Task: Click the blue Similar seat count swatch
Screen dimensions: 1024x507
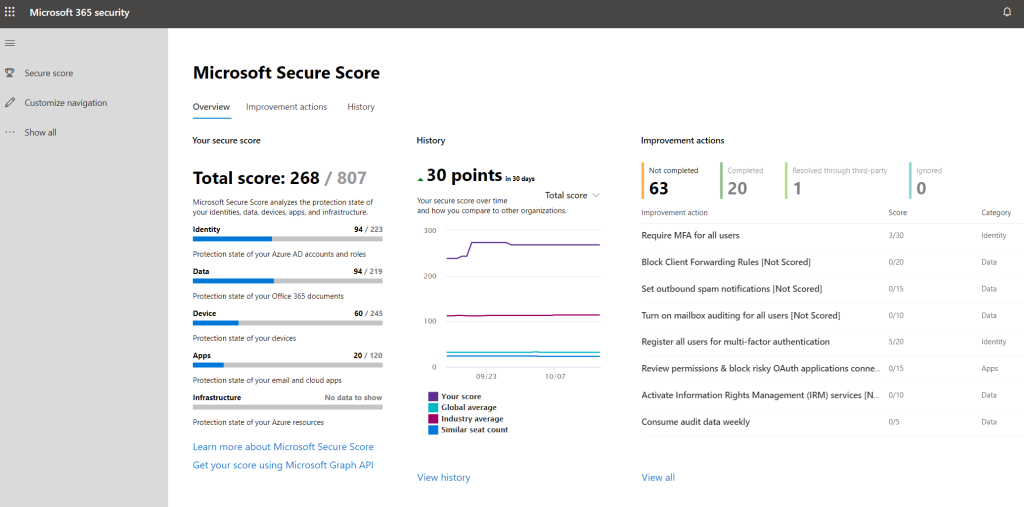Action: pyautogui.click(x=433, y=430)
